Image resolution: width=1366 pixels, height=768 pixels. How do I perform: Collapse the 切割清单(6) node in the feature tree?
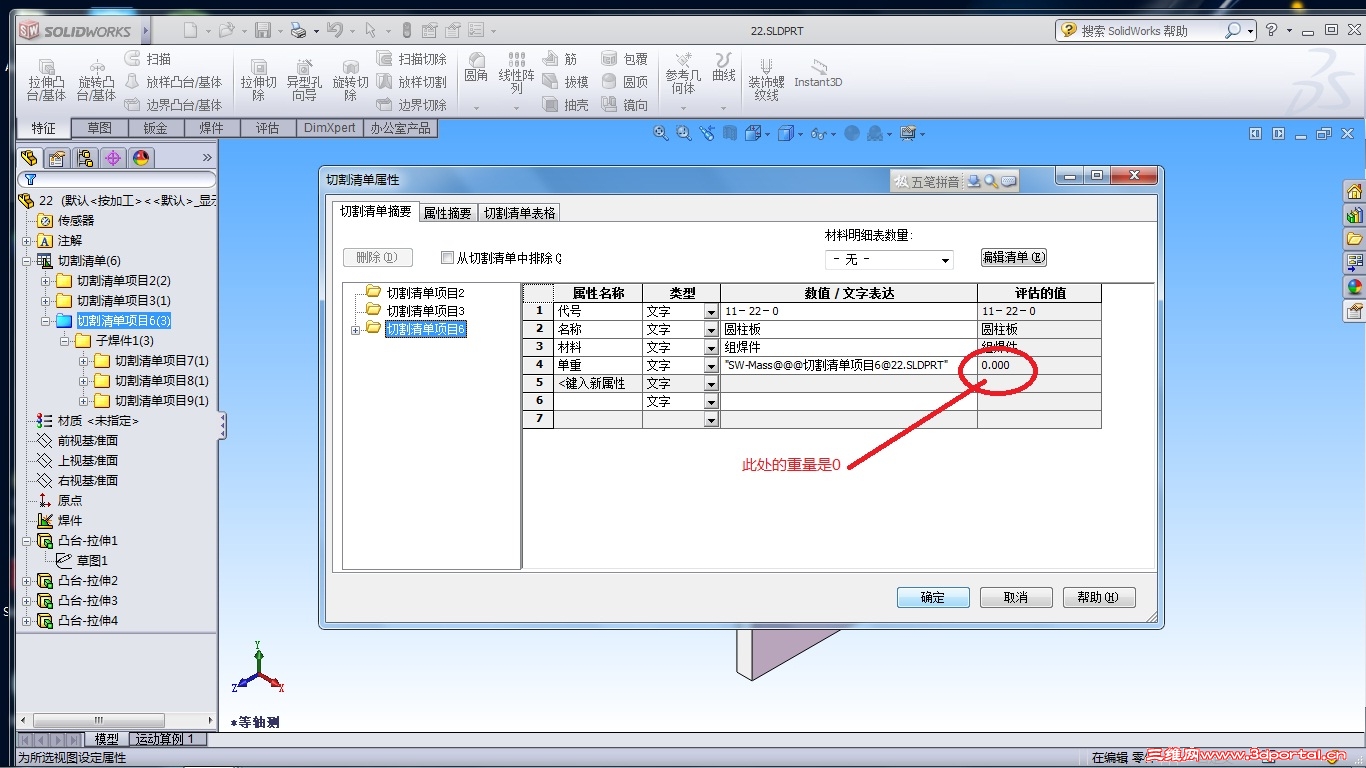(x=27, y=261)
